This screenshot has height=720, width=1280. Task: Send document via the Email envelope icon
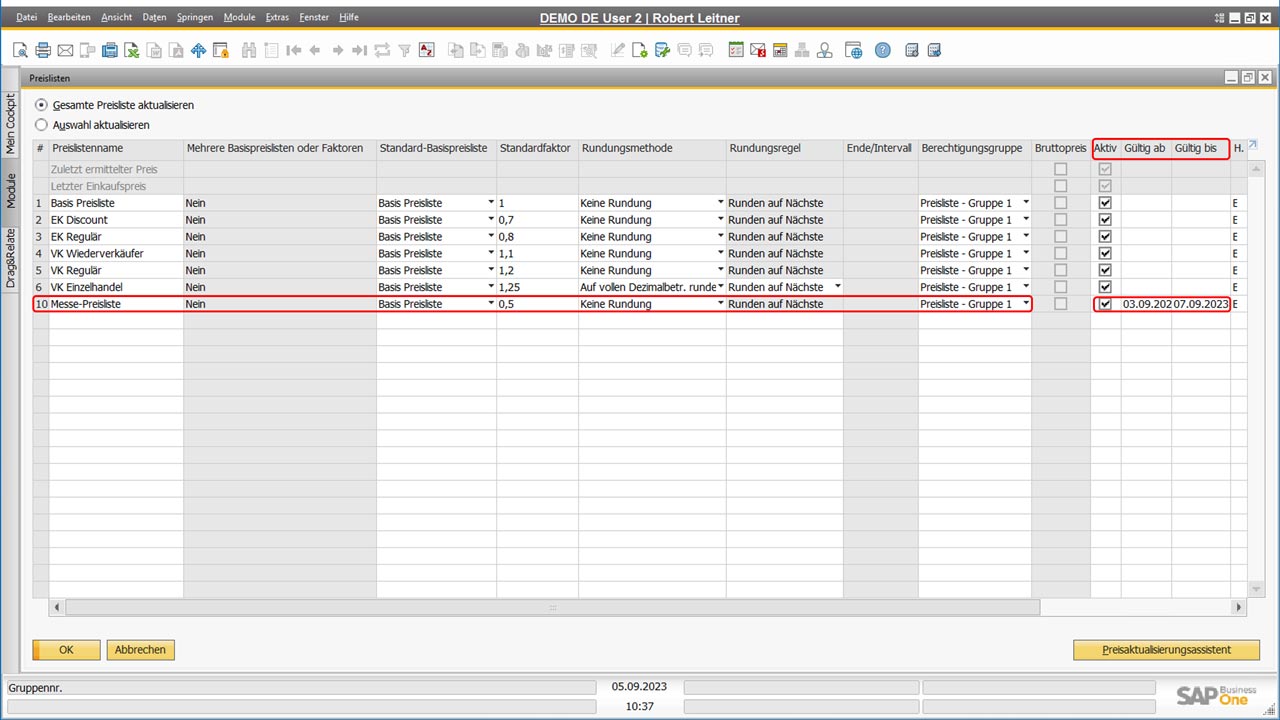[x=64, y=50]
